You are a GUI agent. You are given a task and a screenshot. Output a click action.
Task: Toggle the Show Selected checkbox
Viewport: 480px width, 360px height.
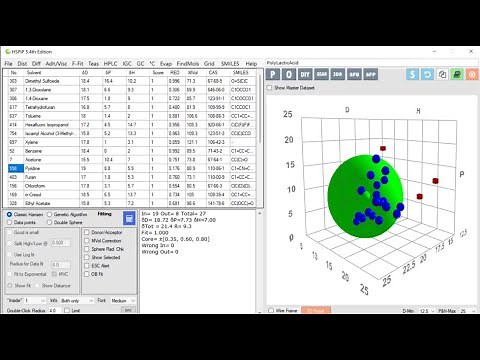pyautogui.click(x=87, y=257)
